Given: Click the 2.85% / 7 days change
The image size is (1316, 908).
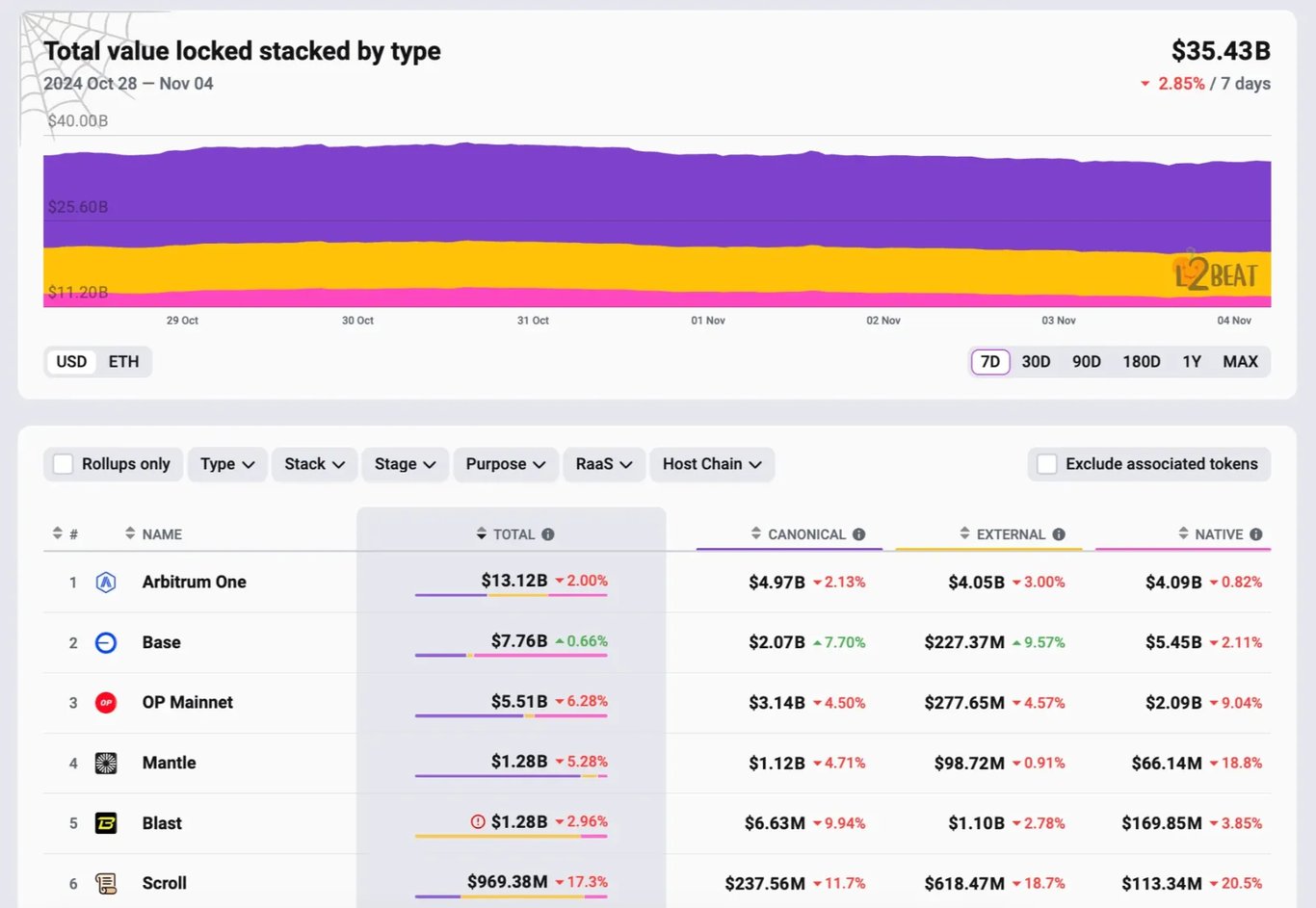Looking at the screenshot, I should tap(1205, 84).
